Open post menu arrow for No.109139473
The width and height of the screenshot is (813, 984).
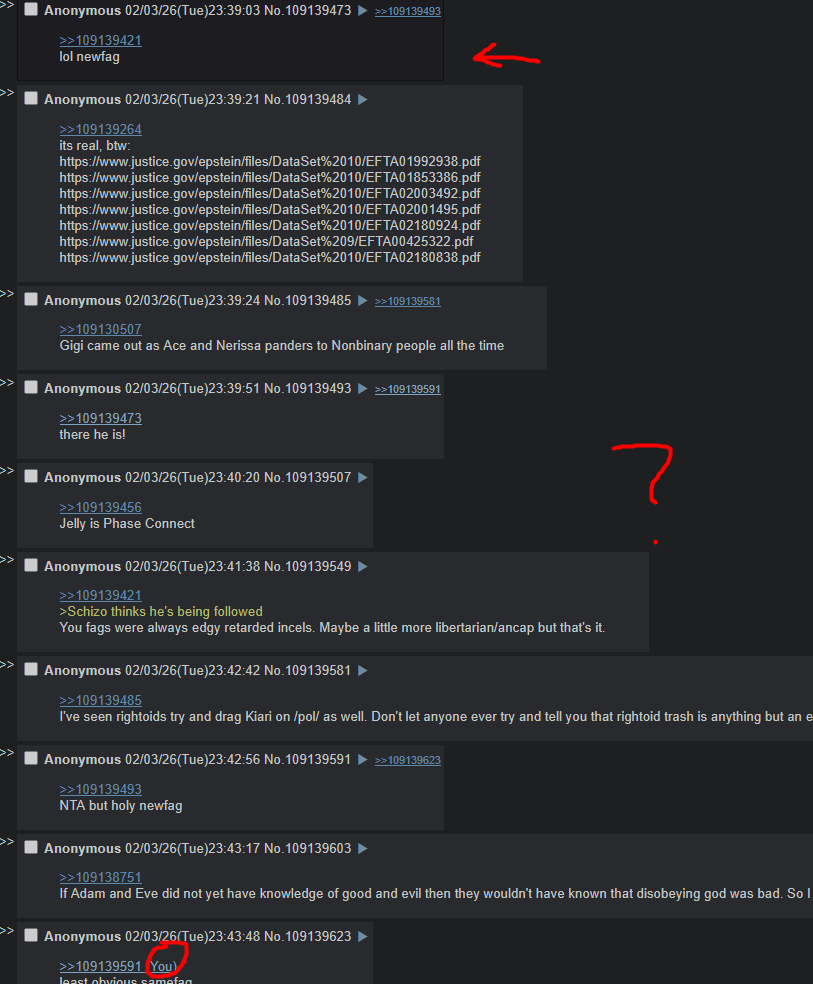363,11
